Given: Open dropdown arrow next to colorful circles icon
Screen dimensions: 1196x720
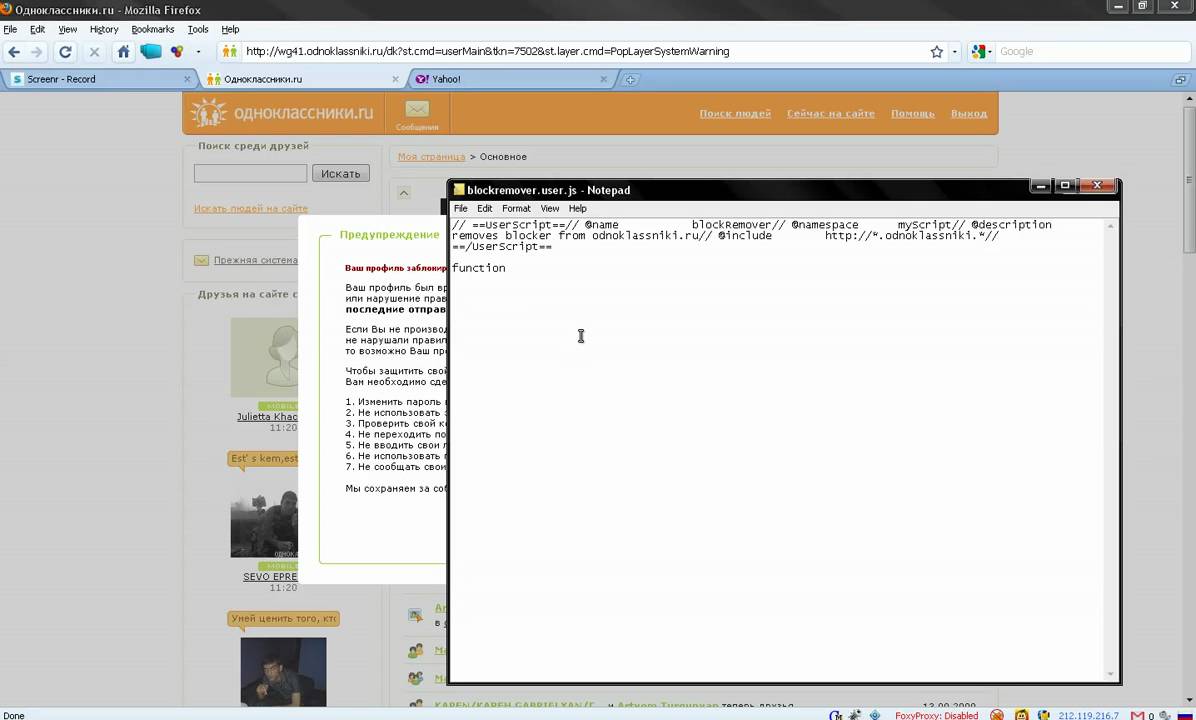Looking at the screenshot, I should (x=198, y=52).
